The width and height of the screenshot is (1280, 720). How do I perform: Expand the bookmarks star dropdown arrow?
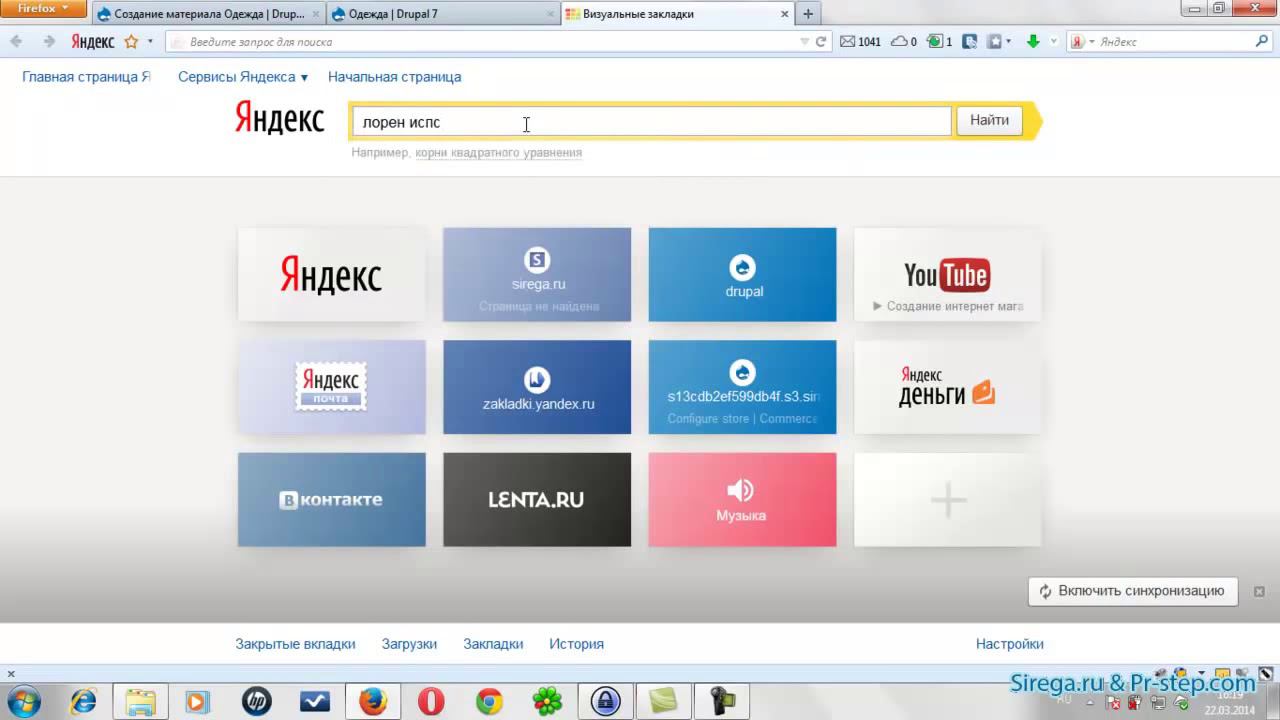click(151, 42)
